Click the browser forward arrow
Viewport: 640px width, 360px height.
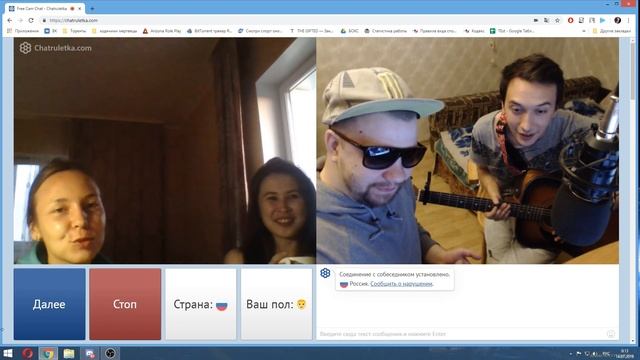(x=20, y=20)
